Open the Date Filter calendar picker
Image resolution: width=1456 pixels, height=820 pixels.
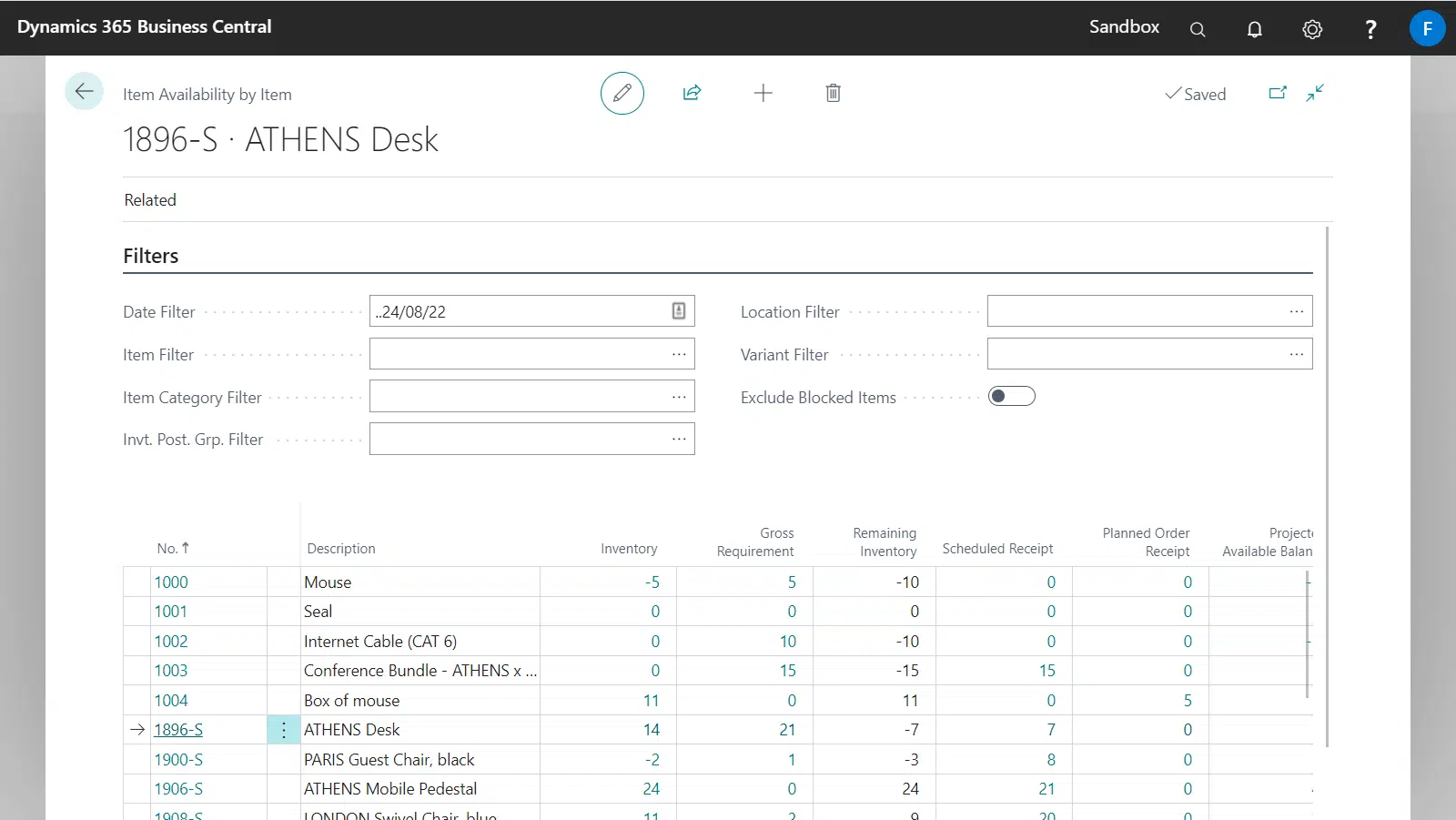679,311
